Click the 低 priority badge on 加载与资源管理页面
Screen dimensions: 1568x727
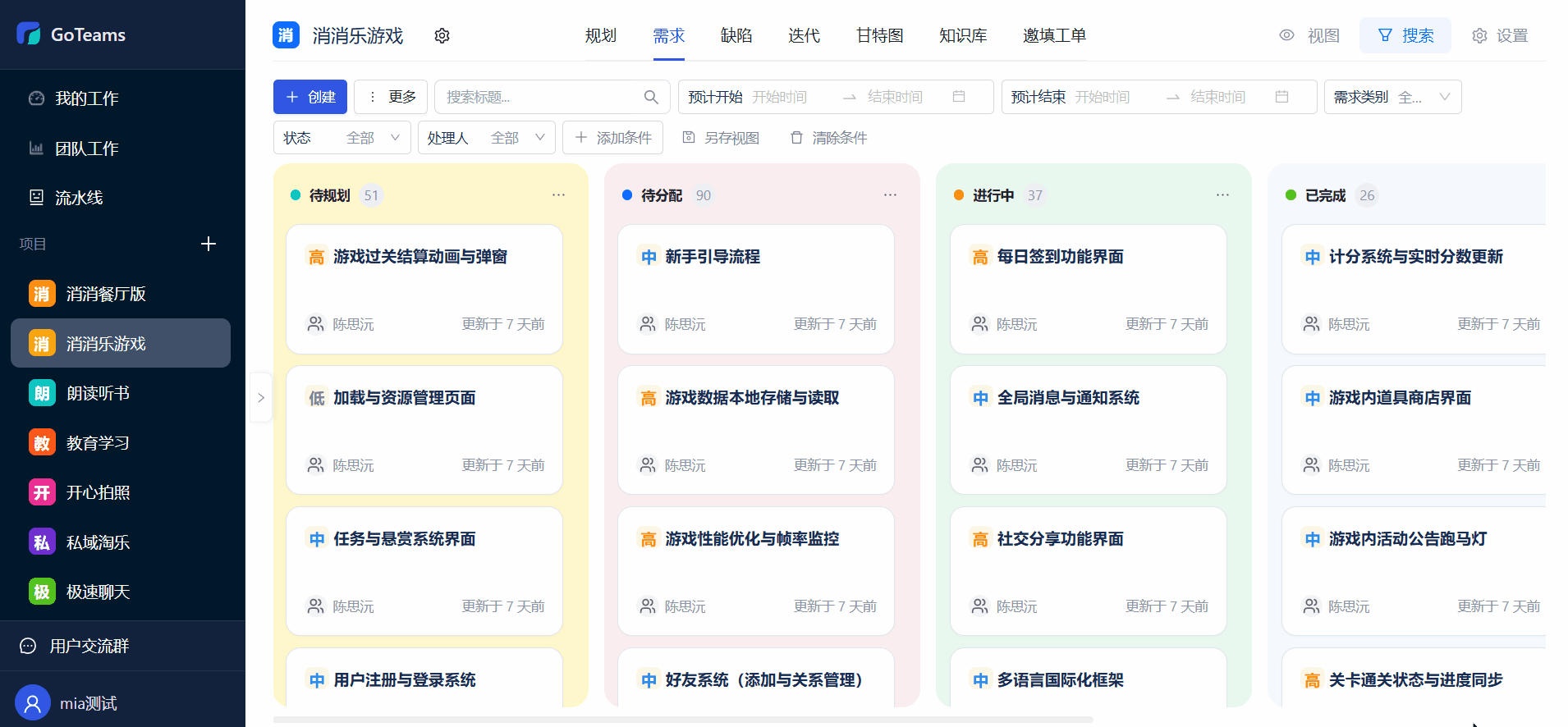(x=317, y=398)
